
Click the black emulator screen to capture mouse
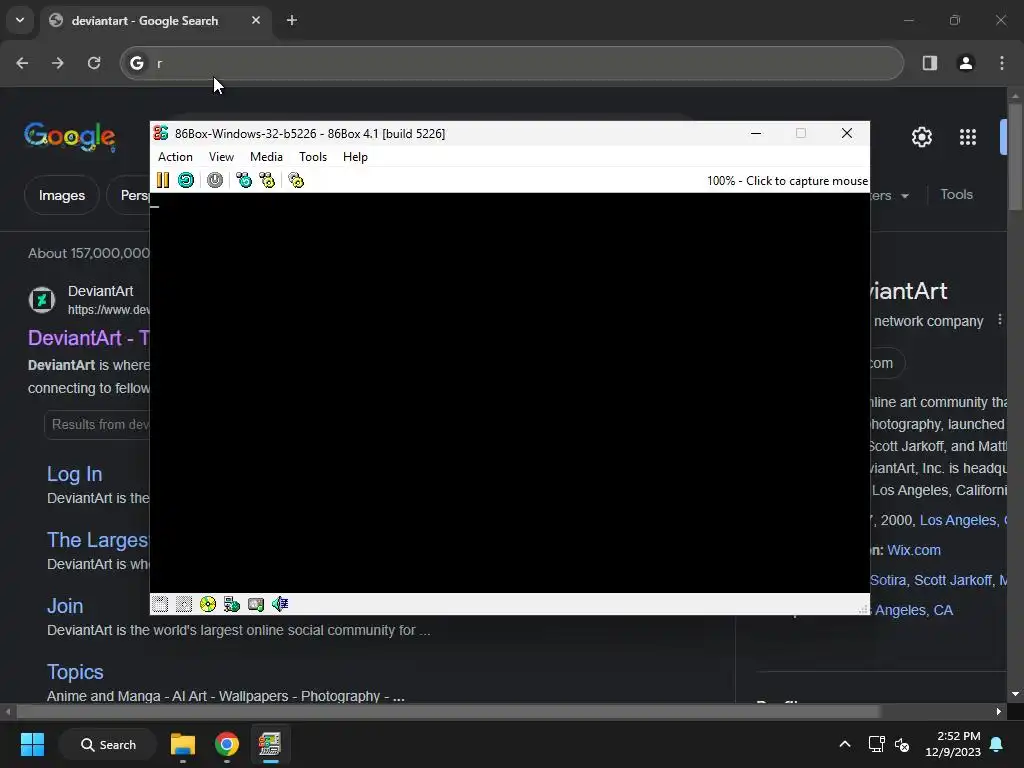coord(509,392)
